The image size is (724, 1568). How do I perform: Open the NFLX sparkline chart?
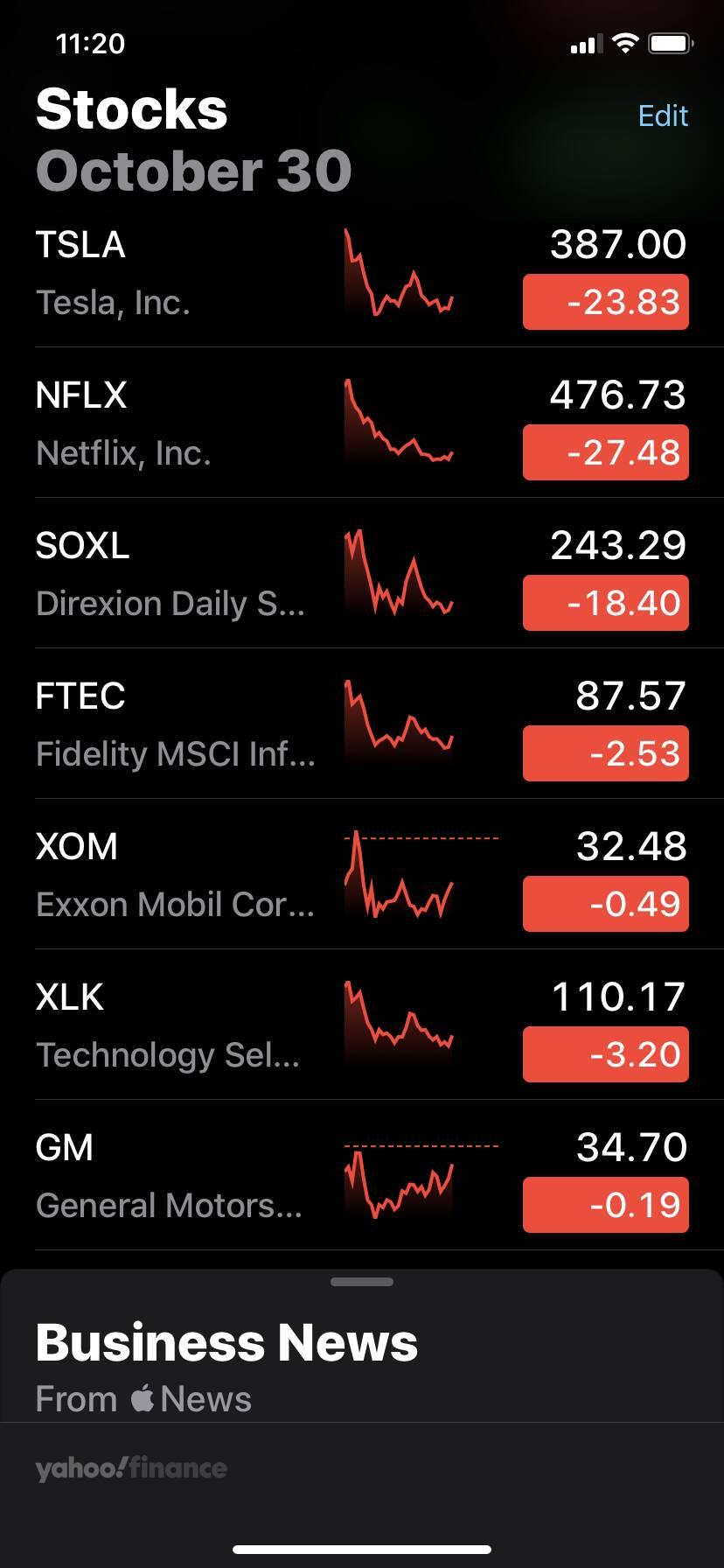coord(399,422)
